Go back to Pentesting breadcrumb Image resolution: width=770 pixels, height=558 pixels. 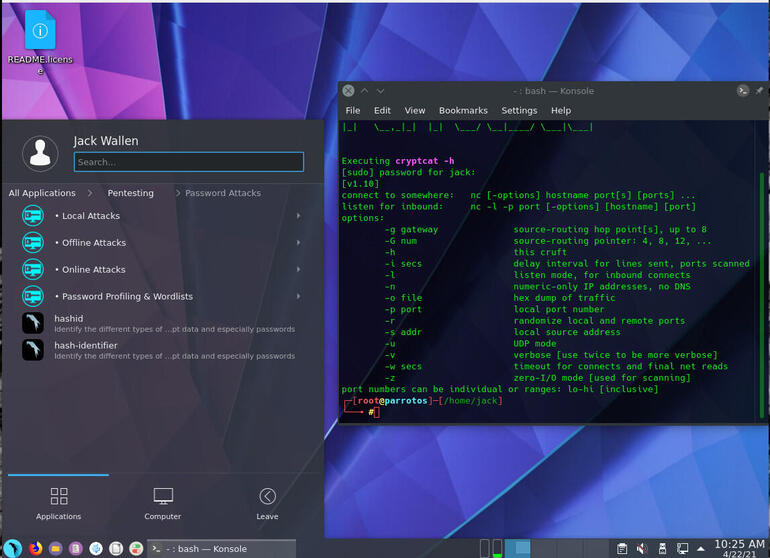tap(131, 193)
